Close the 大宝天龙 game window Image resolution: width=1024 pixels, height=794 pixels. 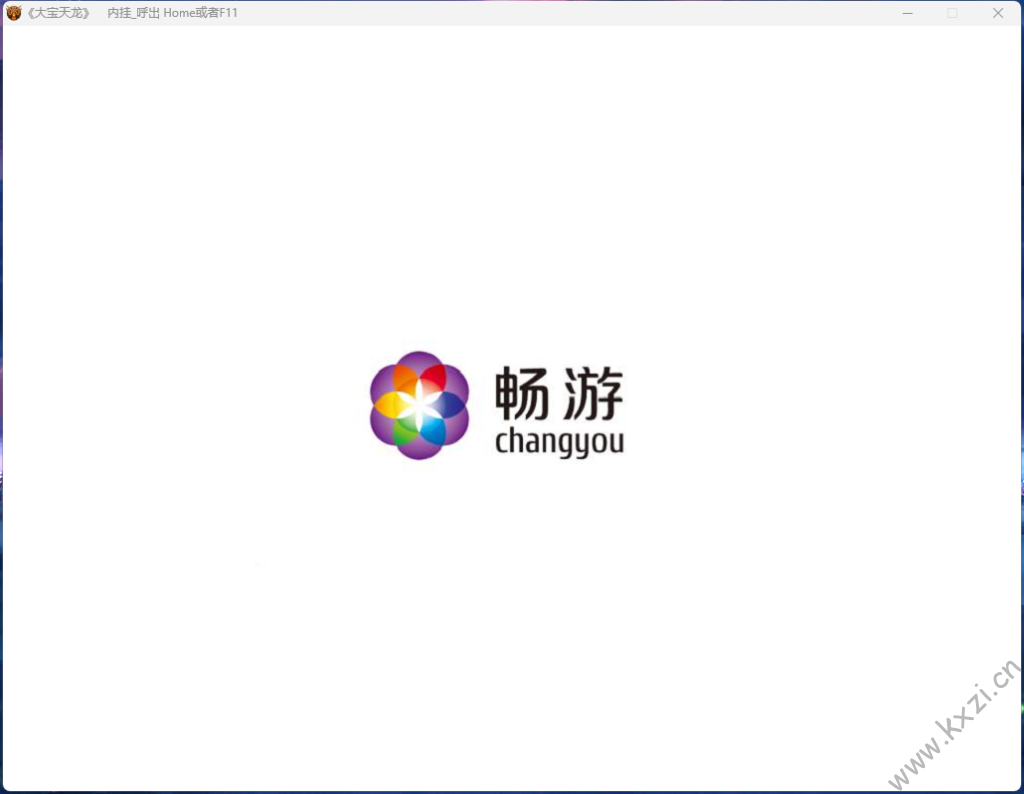click(998, 13)
